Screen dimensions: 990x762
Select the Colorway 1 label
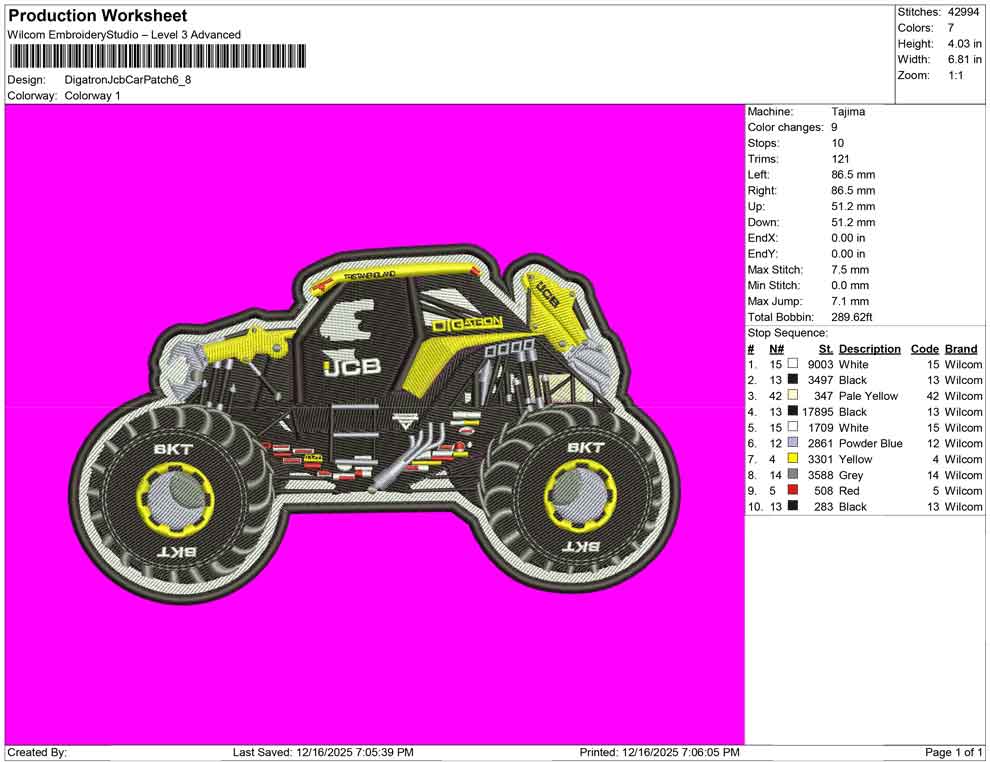pos(92,96)
